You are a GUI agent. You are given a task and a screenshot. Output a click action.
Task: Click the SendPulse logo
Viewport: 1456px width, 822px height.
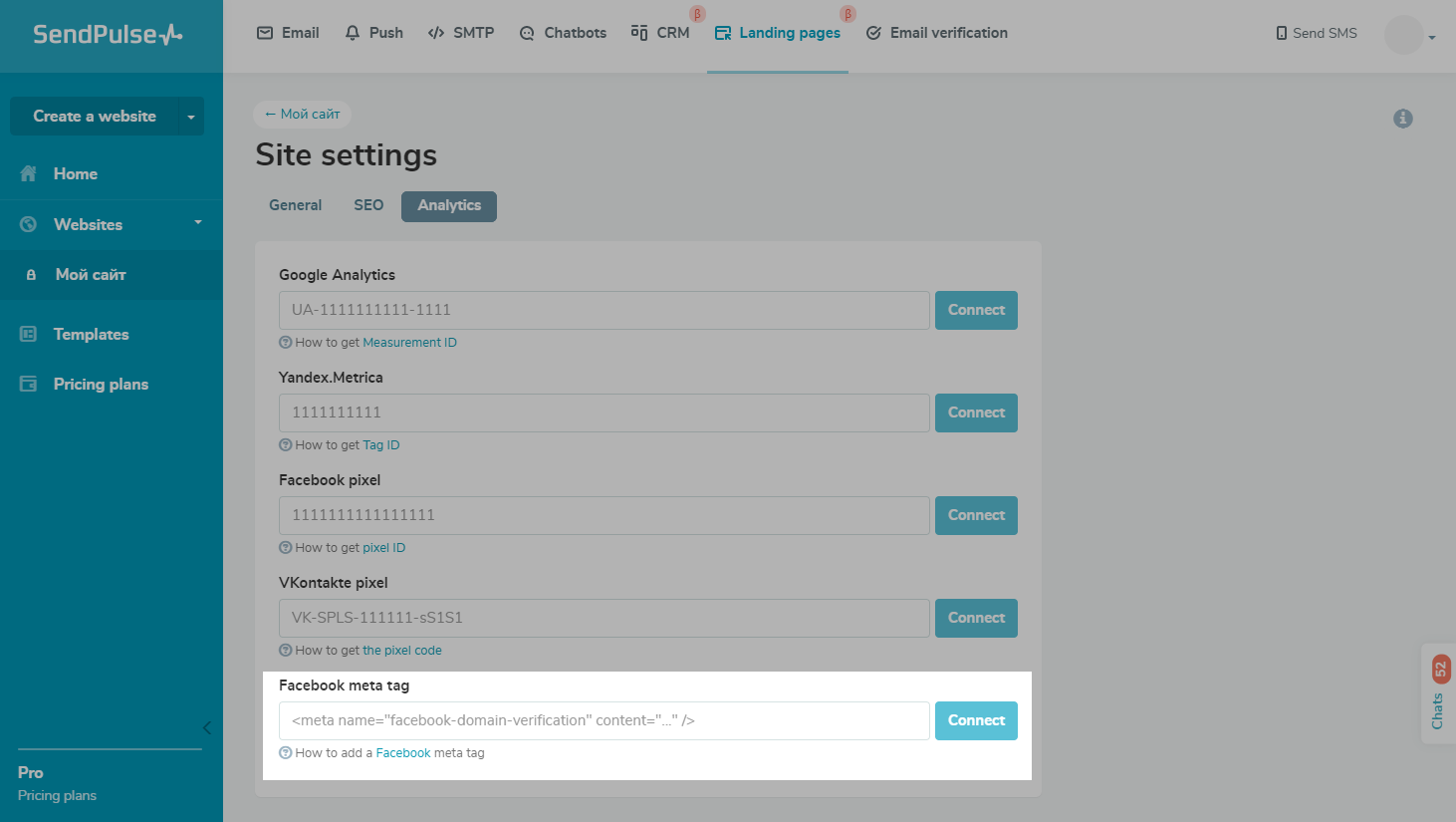coord(108,34)
